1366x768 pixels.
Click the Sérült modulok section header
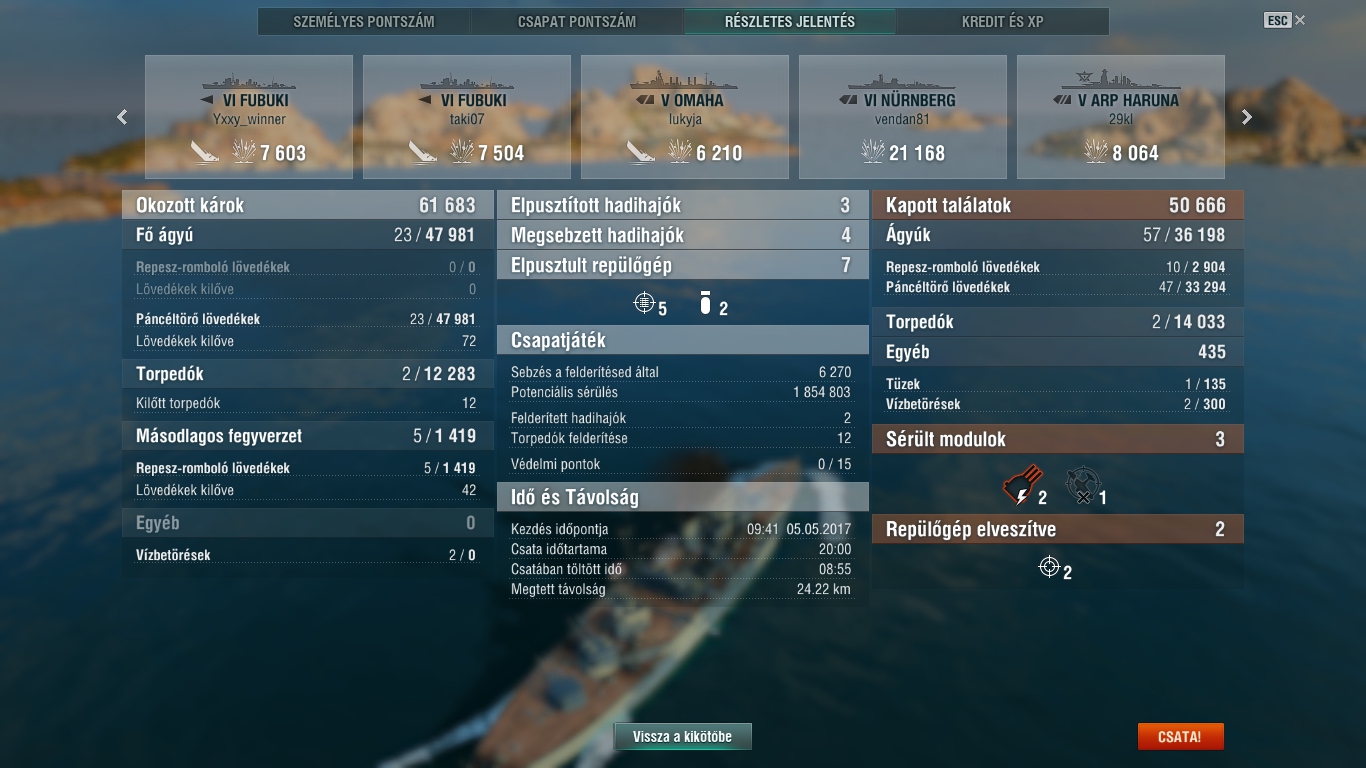click(x=1058, y=439)
